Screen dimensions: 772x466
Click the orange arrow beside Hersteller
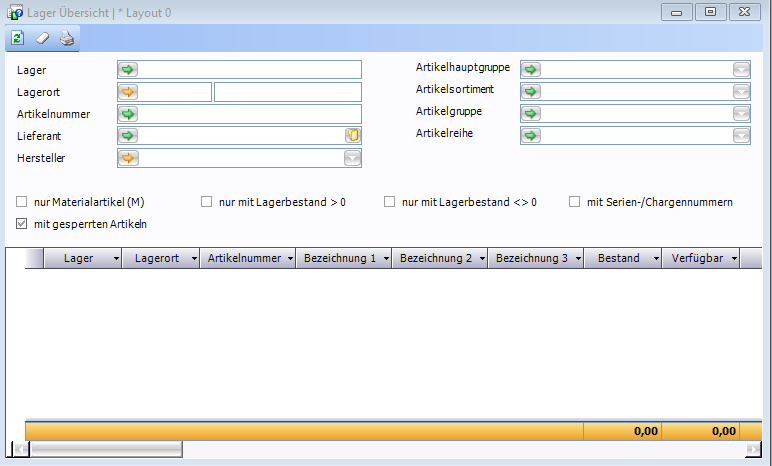click(x=128, y=158)
